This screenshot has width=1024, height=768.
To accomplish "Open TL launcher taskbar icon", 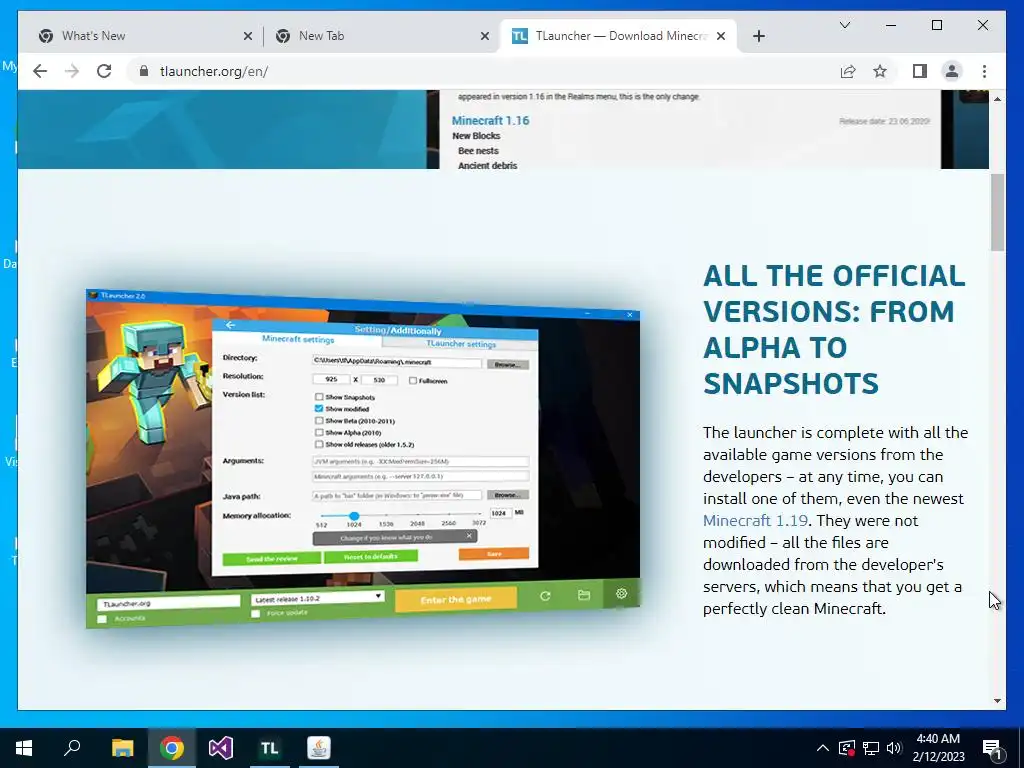I will 270,748.
